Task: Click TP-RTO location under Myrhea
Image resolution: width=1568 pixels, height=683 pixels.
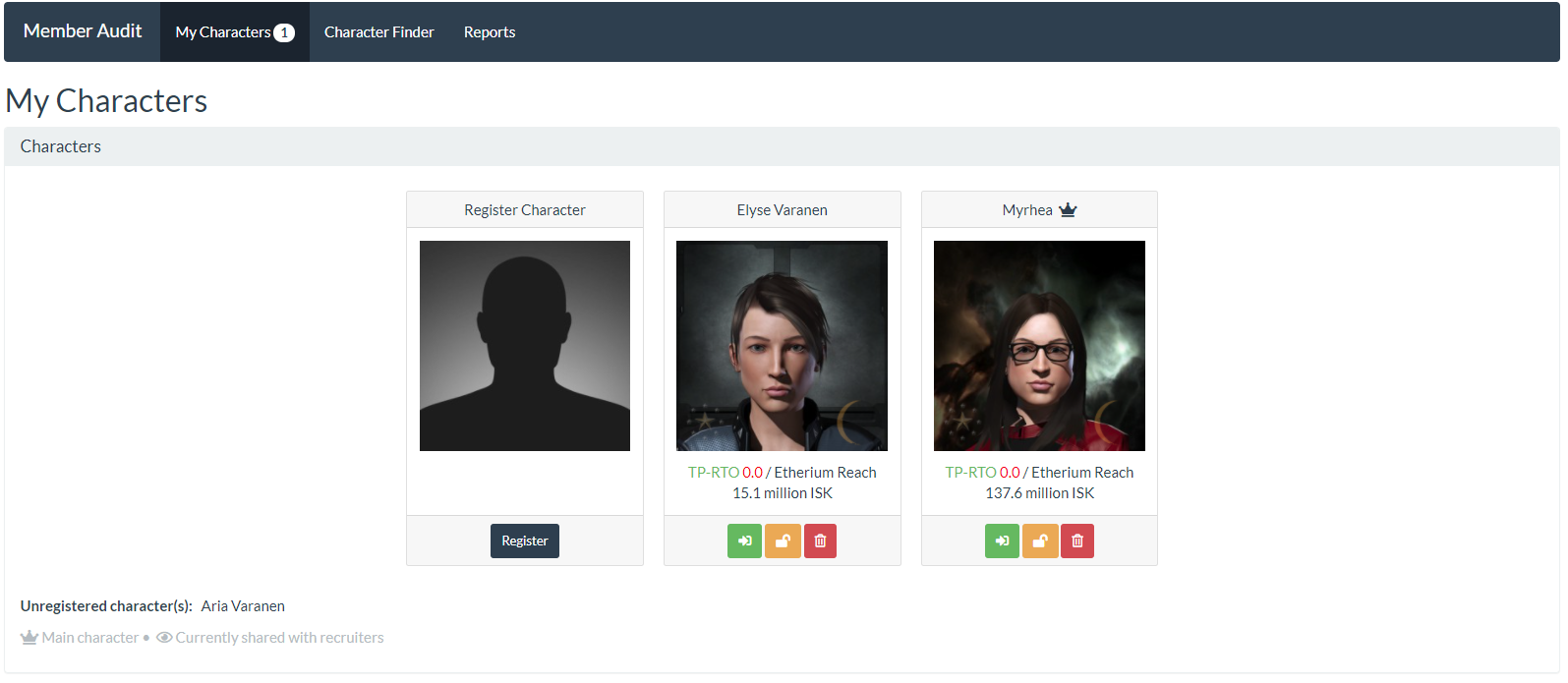Action: (x=971, y=472)
